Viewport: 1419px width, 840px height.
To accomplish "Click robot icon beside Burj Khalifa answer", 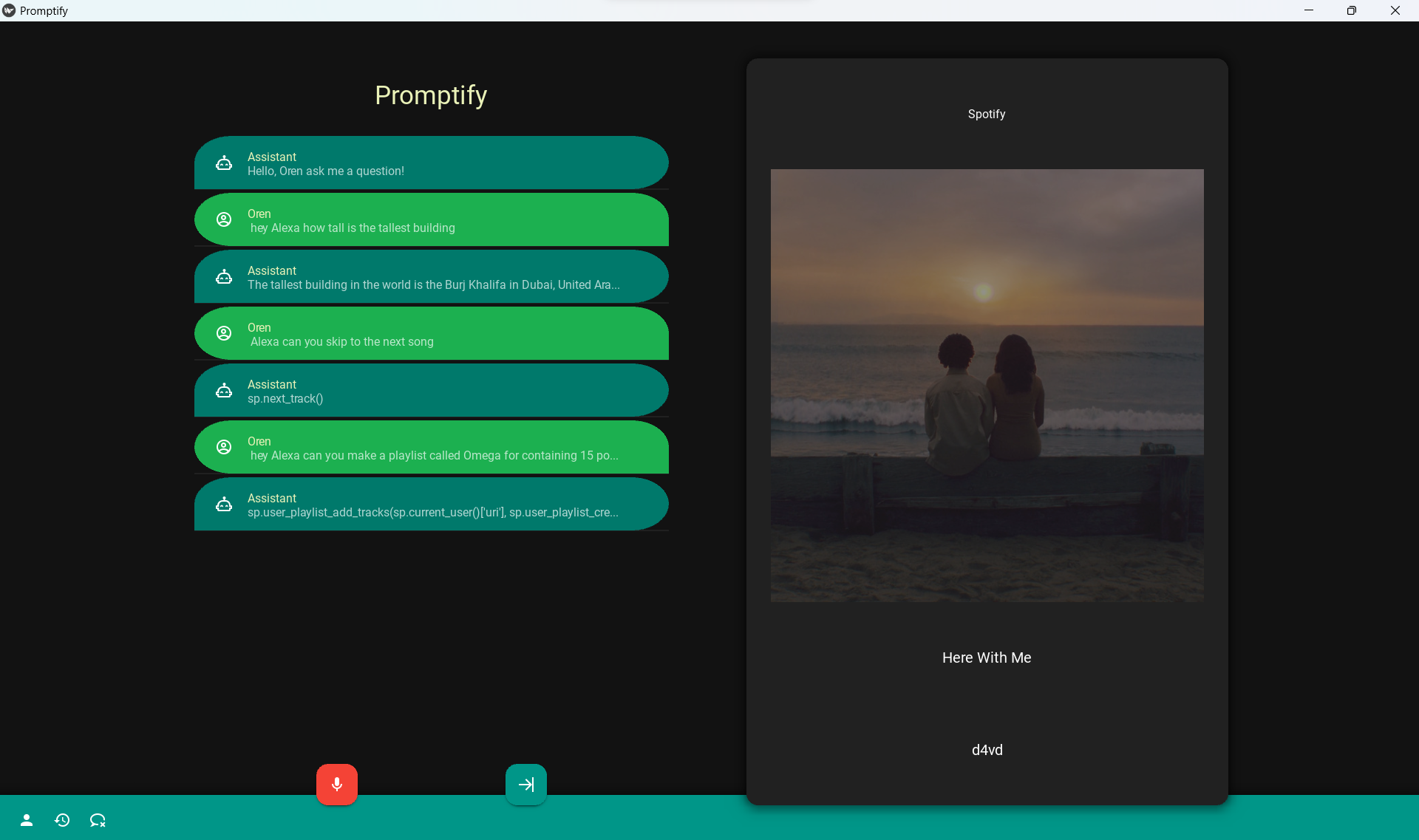I will pos(224,277).
